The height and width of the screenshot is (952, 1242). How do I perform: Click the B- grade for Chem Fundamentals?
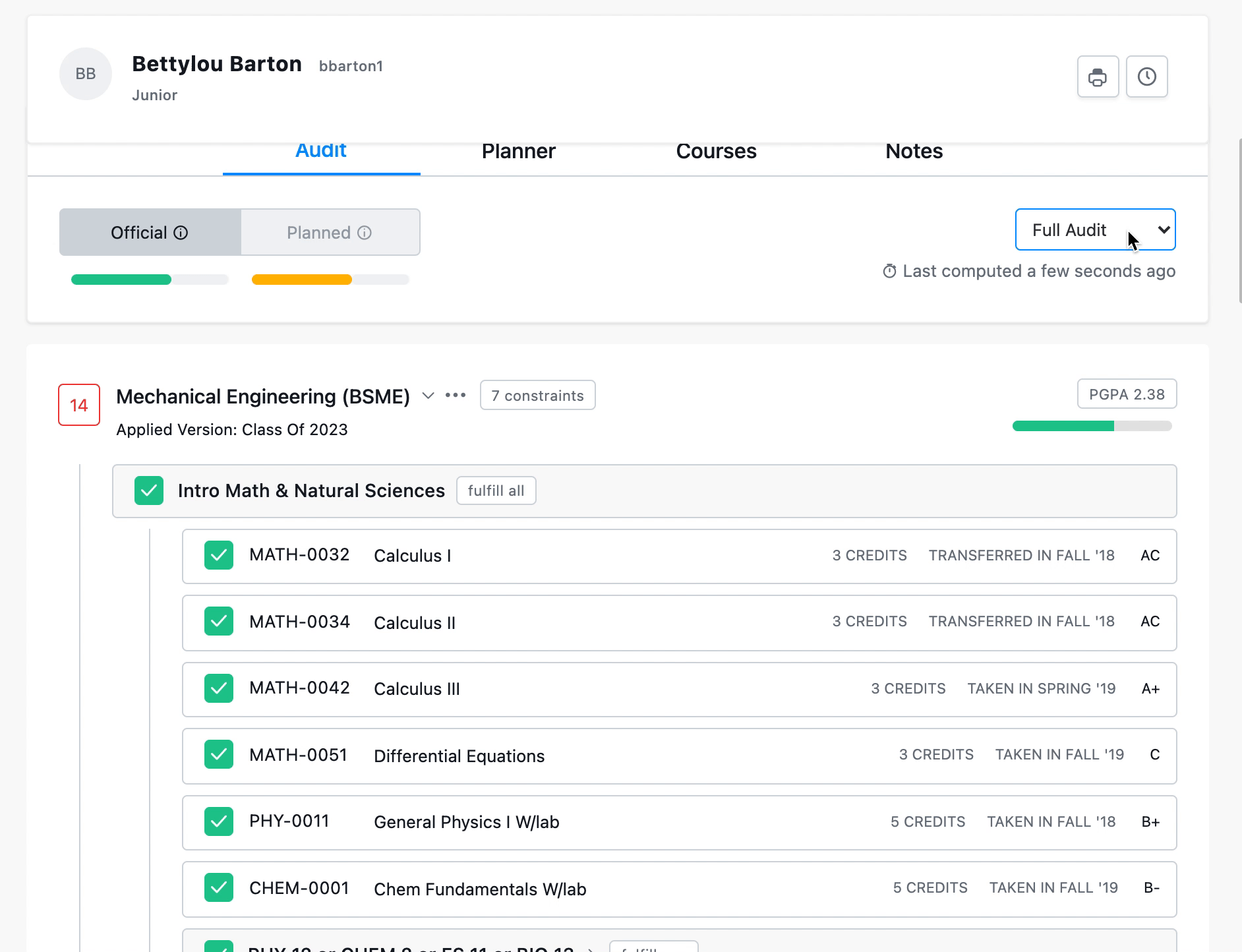[1152, 887]
